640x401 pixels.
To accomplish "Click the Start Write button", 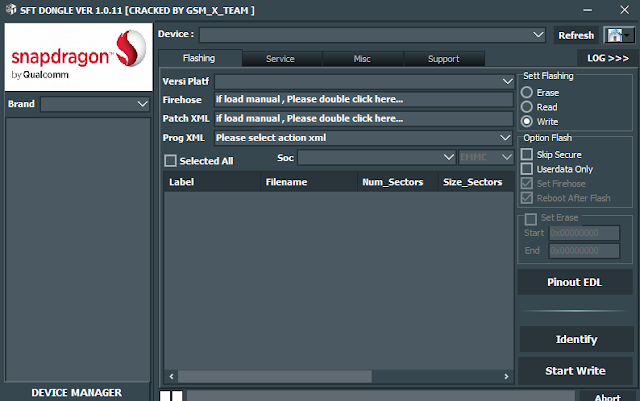I will [576, 371].
